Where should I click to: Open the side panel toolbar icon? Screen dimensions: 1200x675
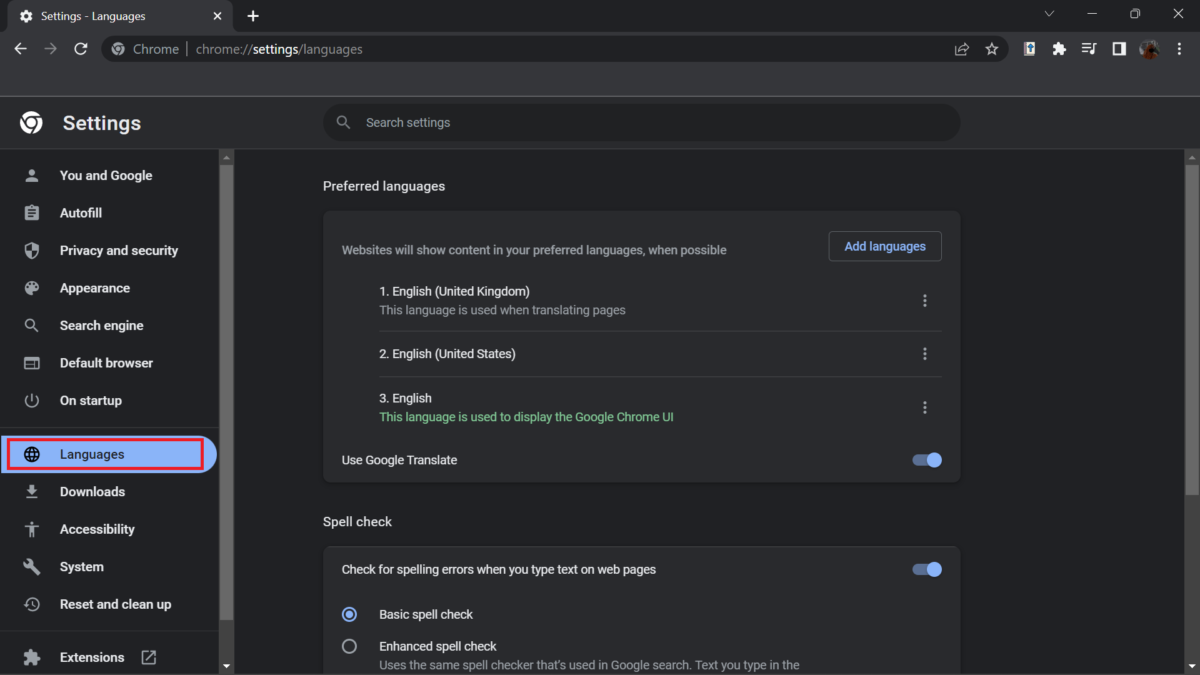1119,49
